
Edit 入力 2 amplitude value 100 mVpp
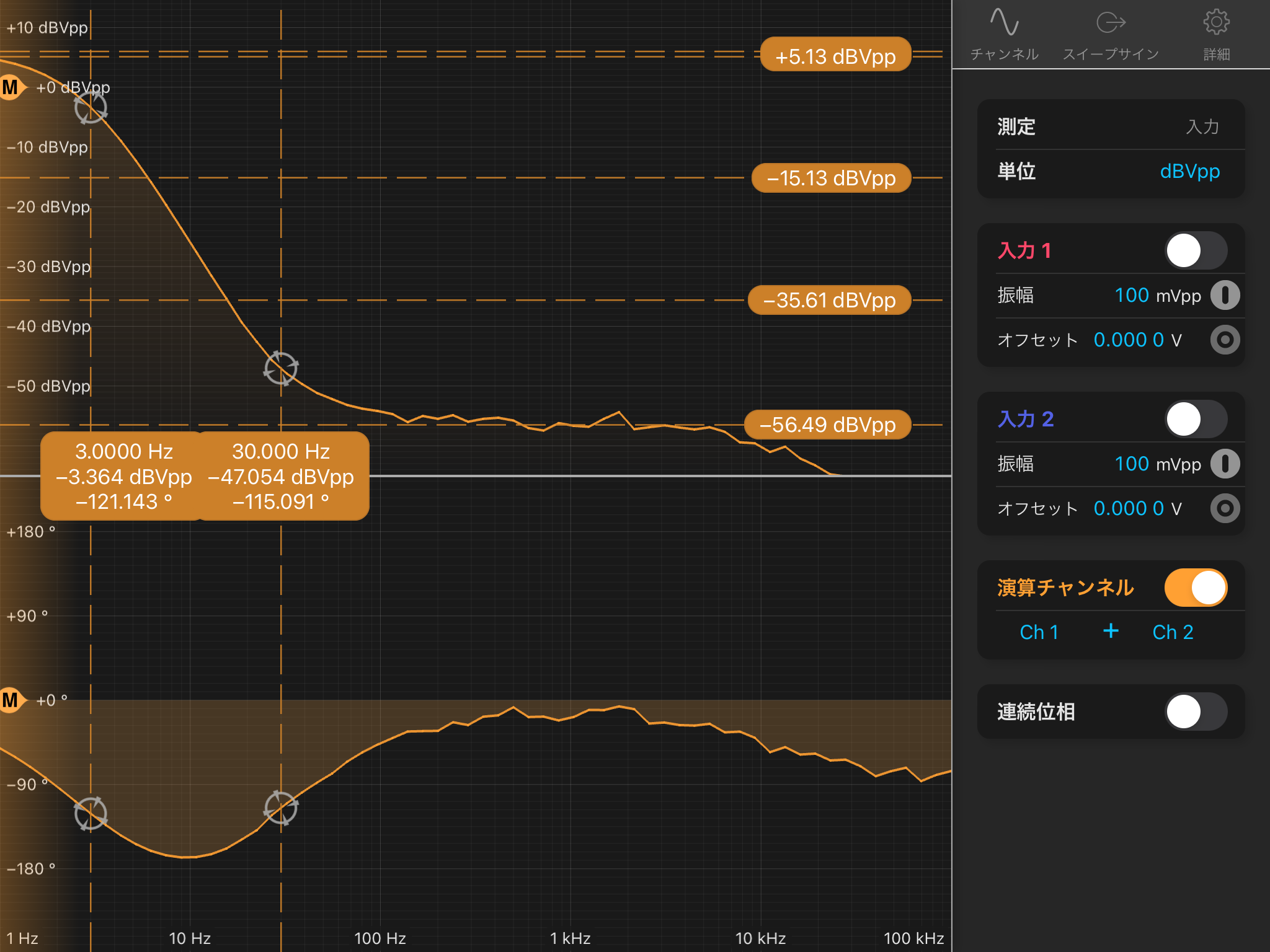(x=1158, y=464)
